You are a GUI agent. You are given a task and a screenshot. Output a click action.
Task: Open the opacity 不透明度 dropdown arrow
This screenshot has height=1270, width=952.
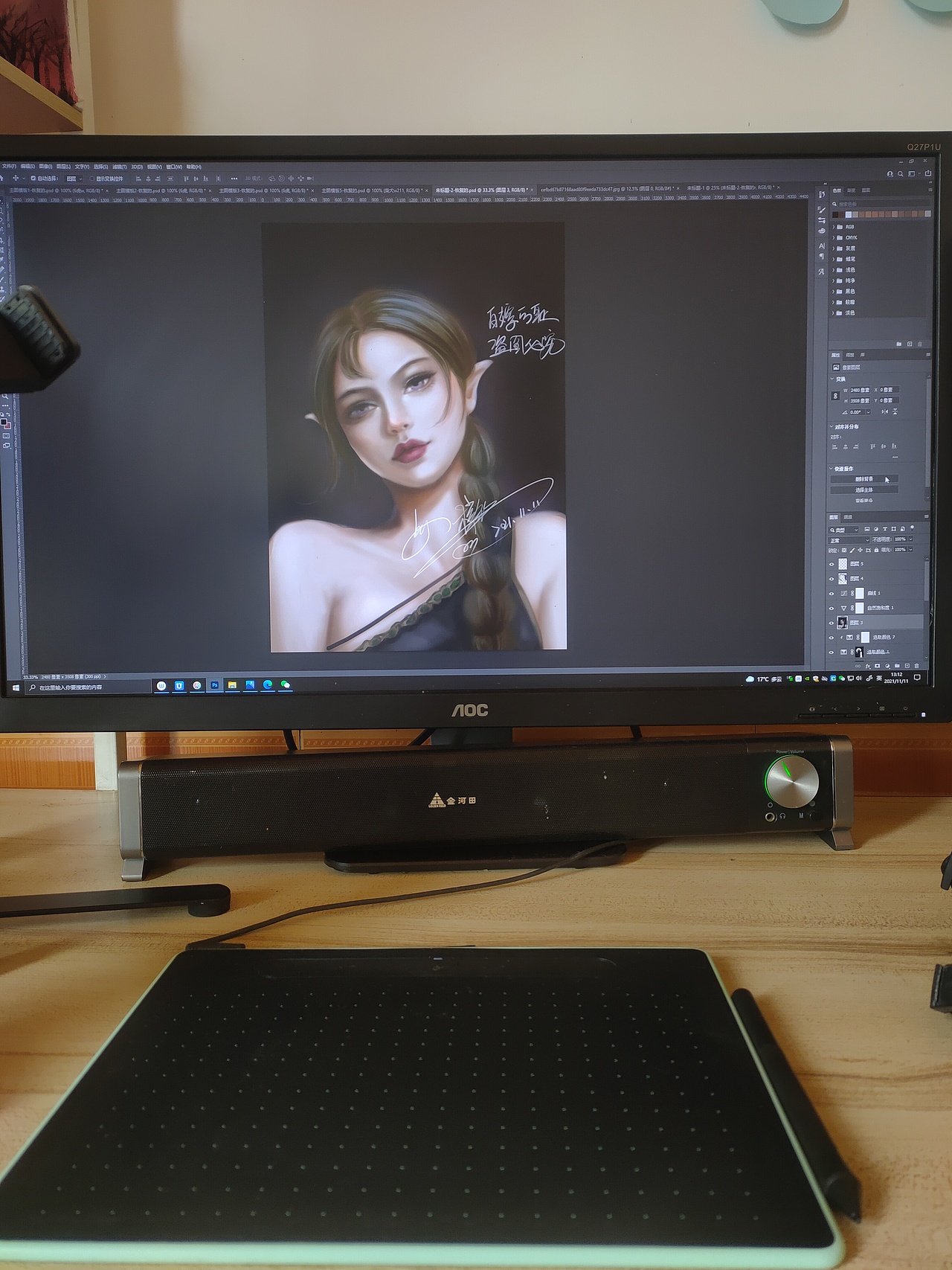coord(910,539)
